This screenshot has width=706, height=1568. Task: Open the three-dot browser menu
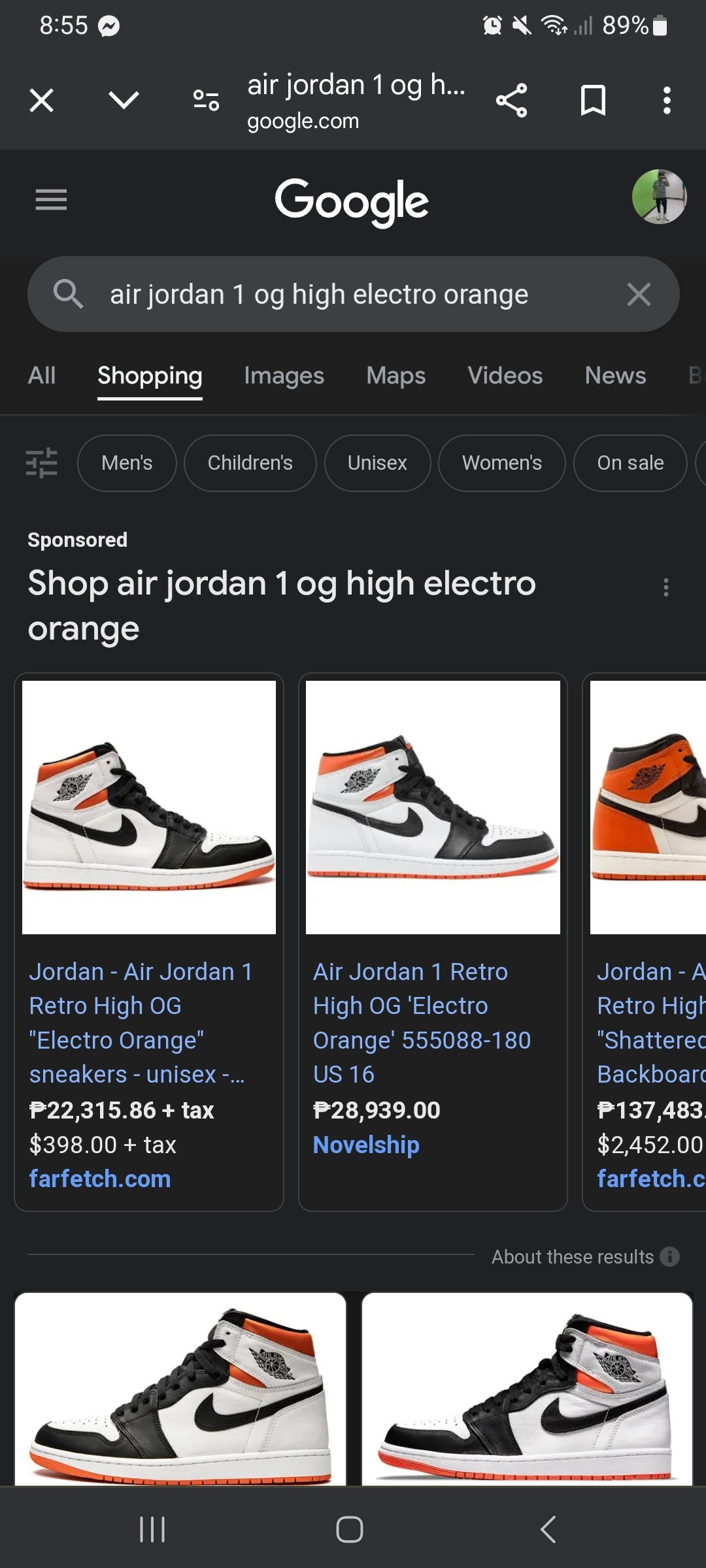[666, 101]
